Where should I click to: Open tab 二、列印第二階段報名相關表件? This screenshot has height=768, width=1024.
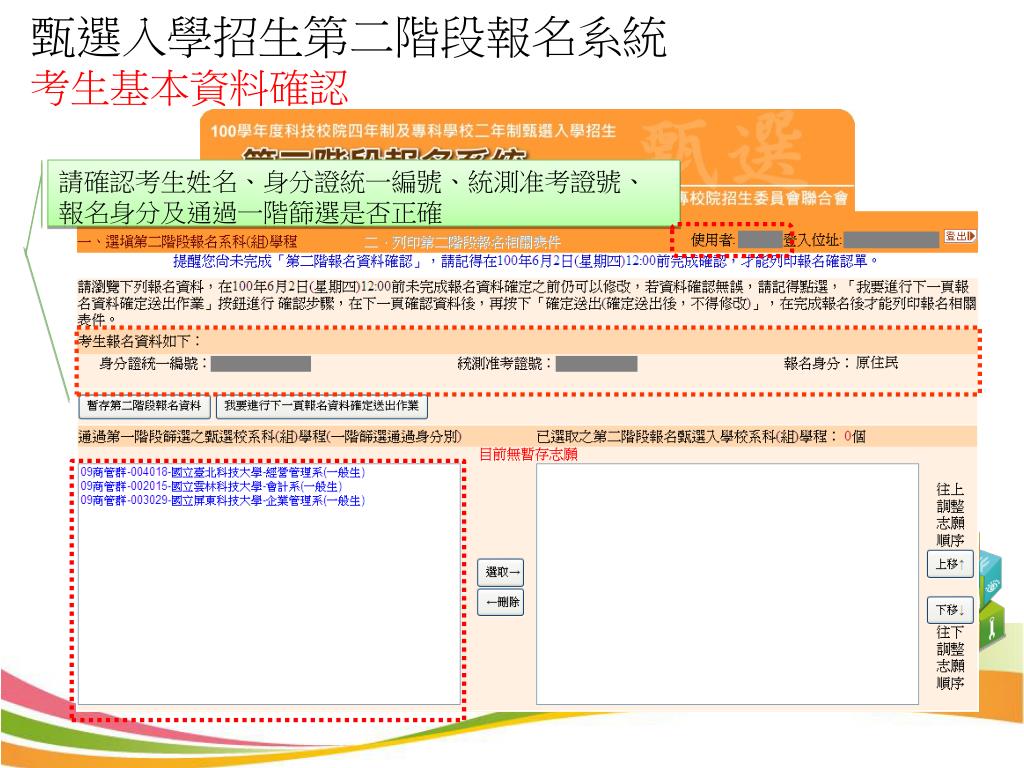(462, 243)
